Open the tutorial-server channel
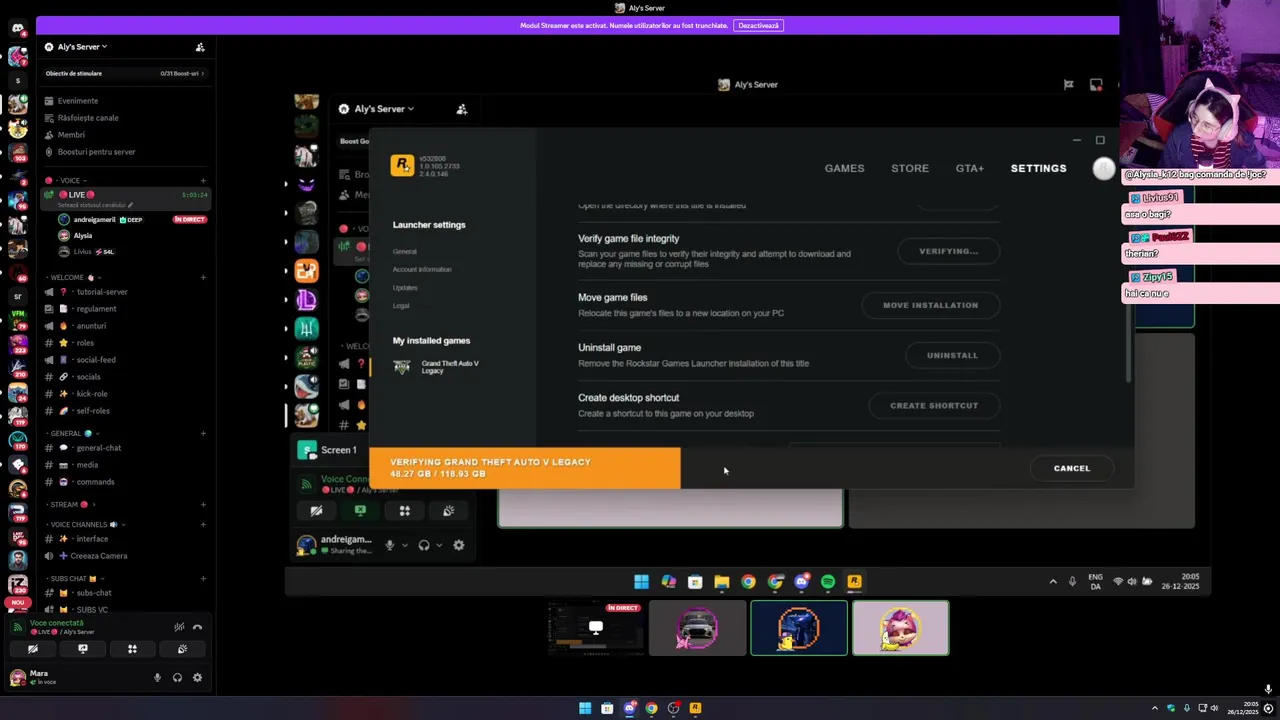 (x=102, y=292)
